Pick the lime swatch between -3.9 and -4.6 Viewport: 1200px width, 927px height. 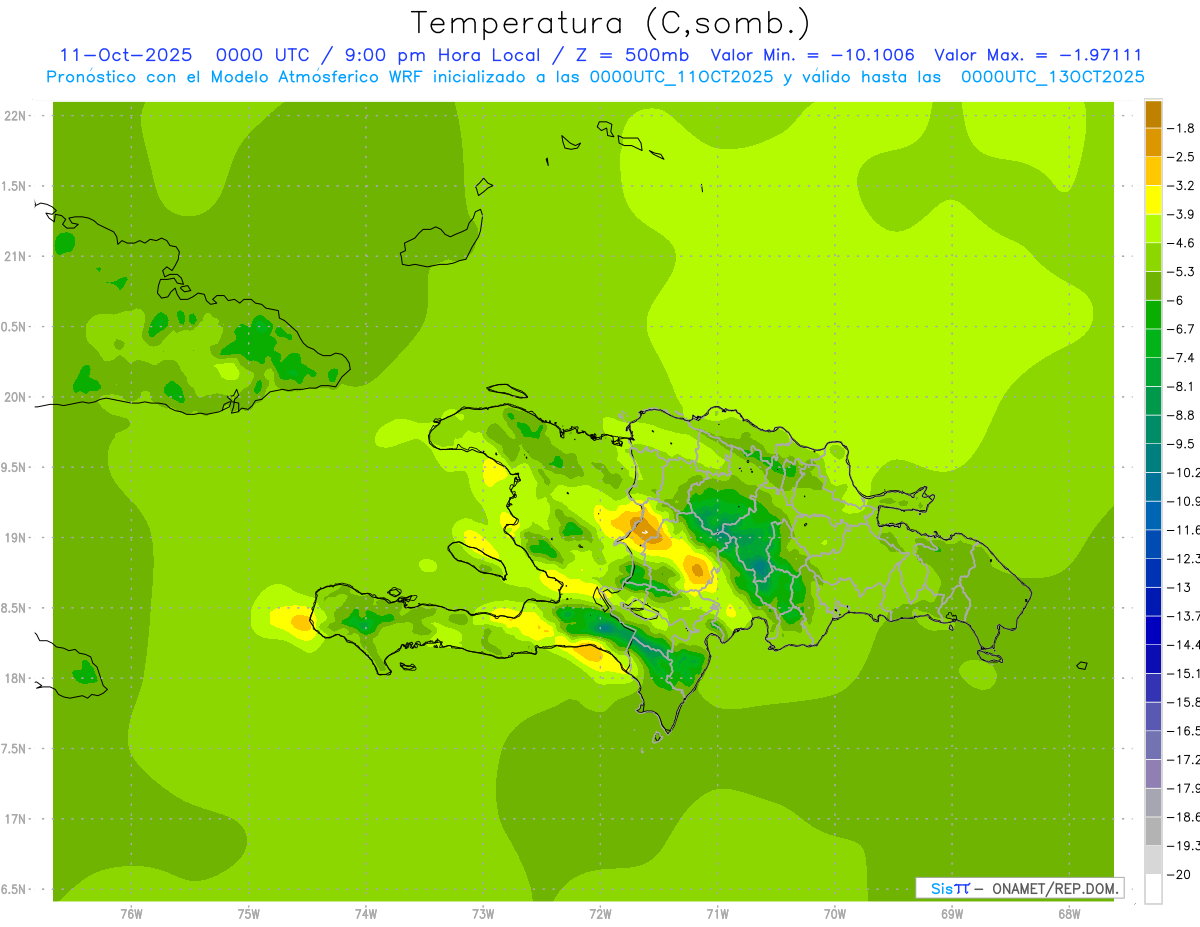pos(1153,229)
